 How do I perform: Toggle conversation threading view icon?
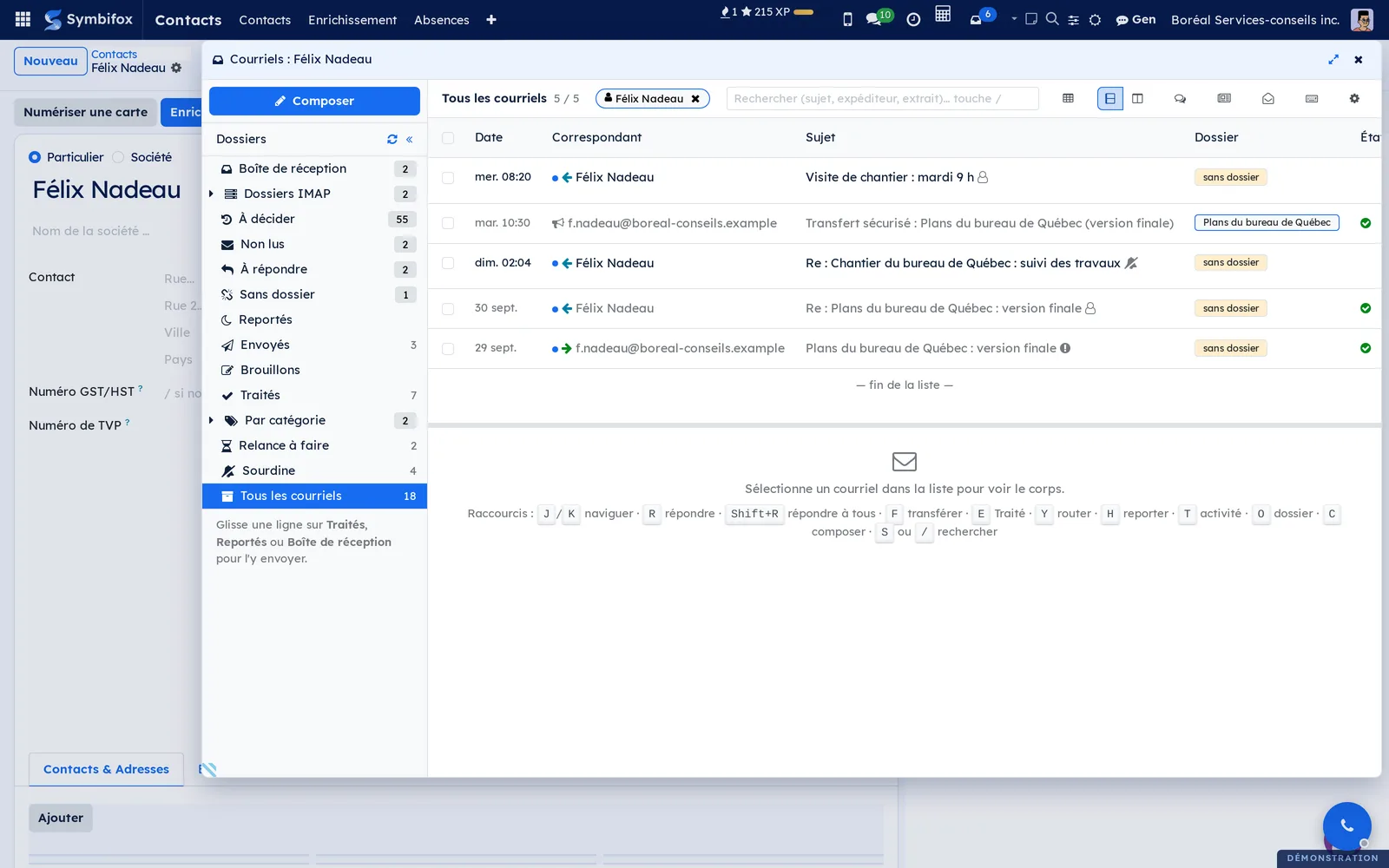[x=1180, y=98]
